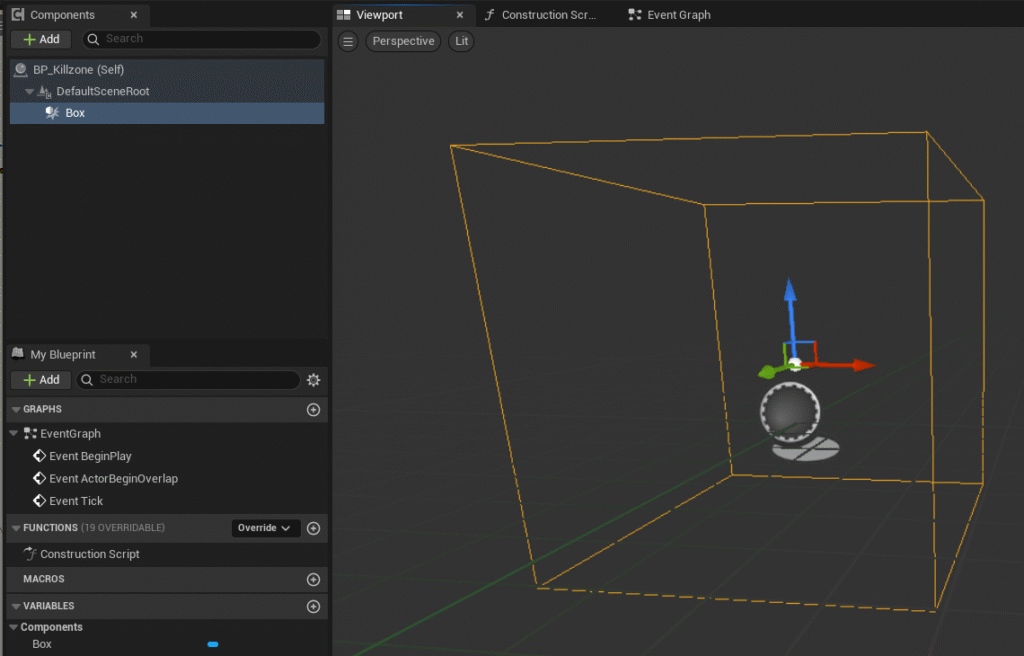The width and height of the screenshot is (1024, 656).
Task: Click the viewport options hamburger menu icon
Action: [x=348, y=41]
